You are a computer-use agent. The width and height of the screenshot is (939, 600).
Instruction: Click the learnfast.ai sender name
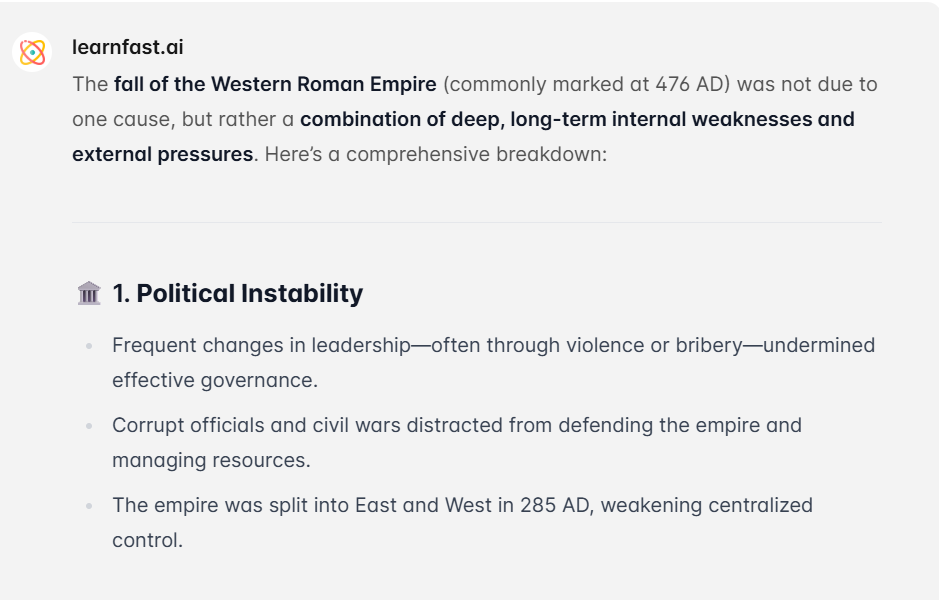click(x=128, y=47)
